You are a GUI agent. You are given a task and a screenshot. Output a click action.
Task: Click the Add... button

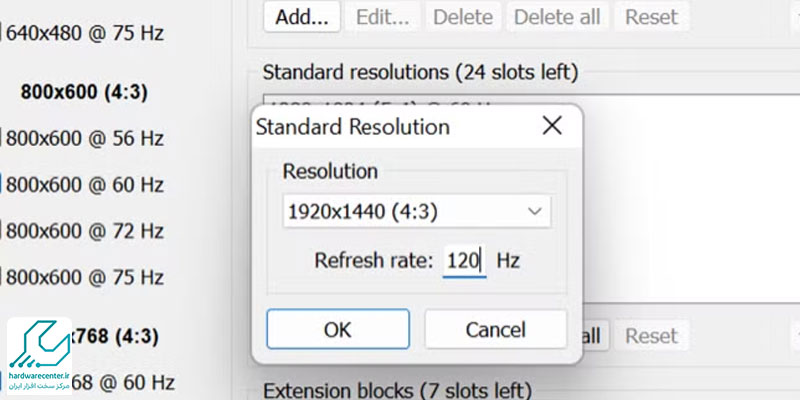(x=302, y=17)
